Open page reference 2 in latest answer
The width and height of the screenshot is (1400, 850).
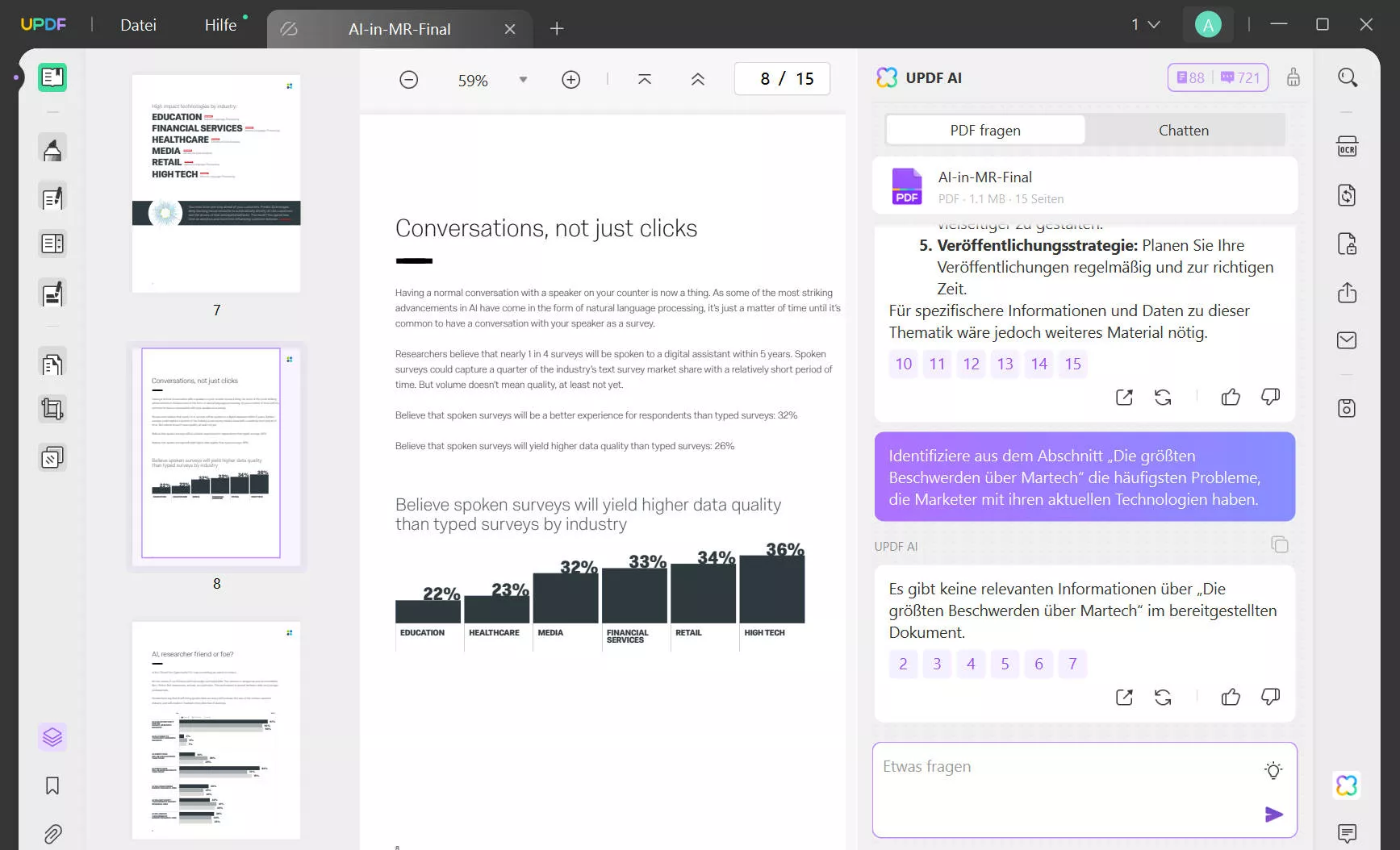point(904,664)
